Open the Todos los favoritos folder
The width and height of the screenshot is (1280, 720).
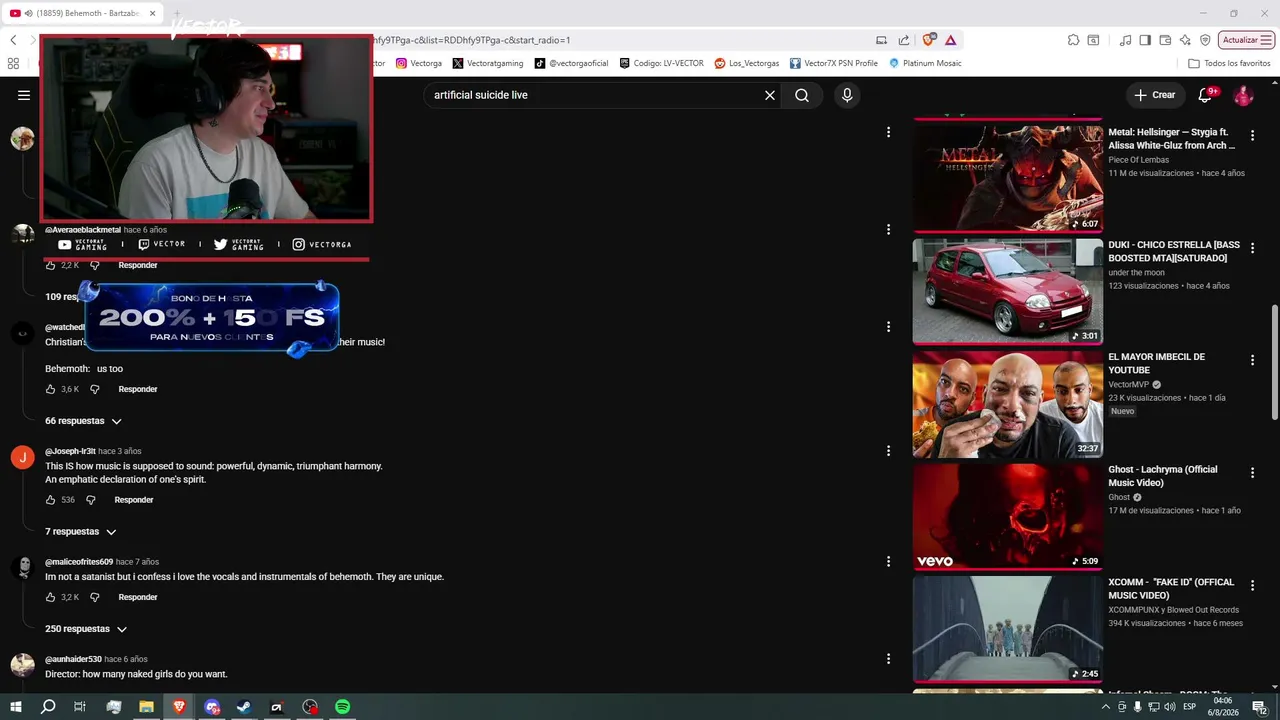tap(1229, 63)
